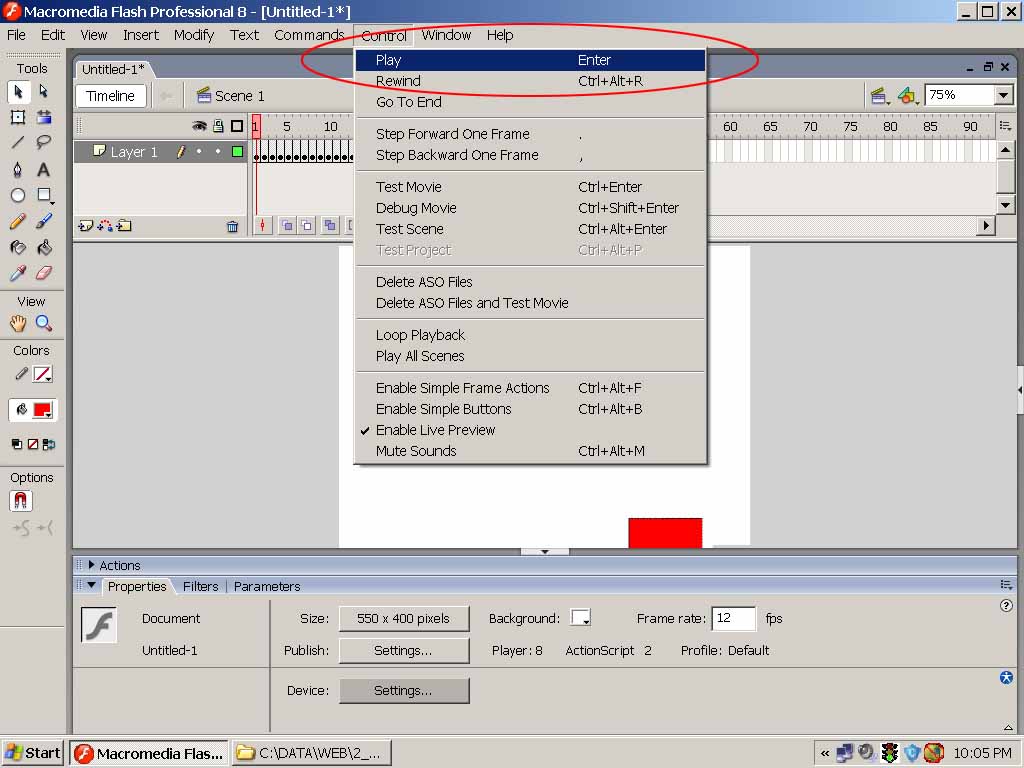Viewport: 1024px width, 768px height.
Task: Collapse the Properties panel triangle
Action: 91,586
